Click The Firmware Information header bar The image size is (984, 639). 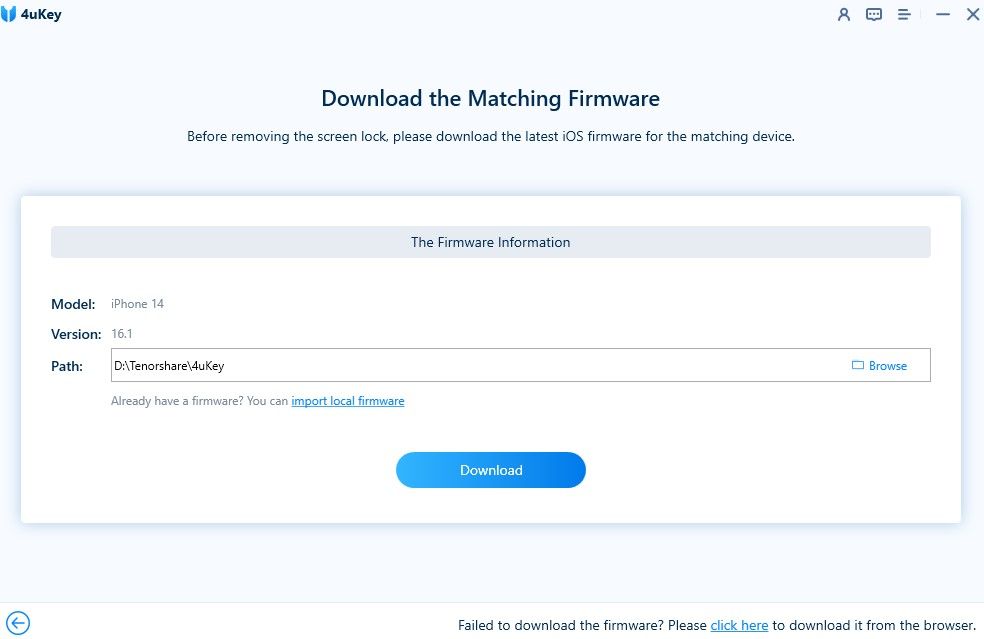point(490,242)
